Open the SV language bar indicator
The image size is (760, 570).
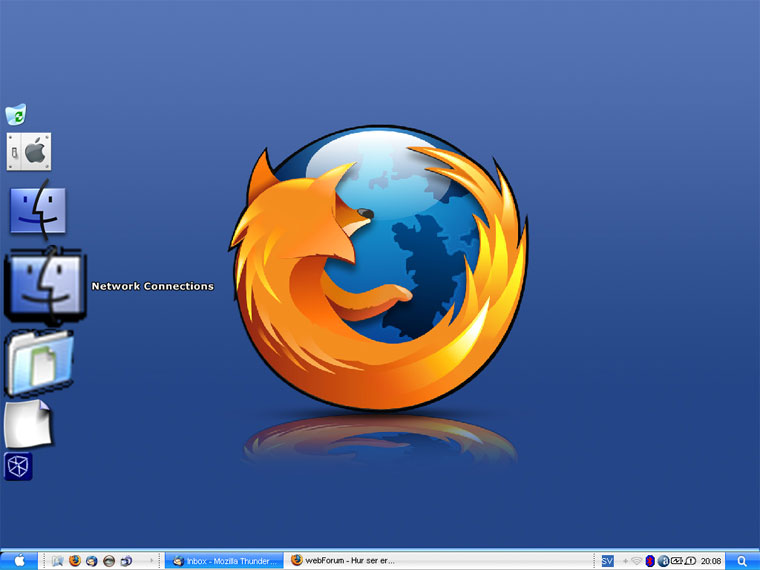607,561
